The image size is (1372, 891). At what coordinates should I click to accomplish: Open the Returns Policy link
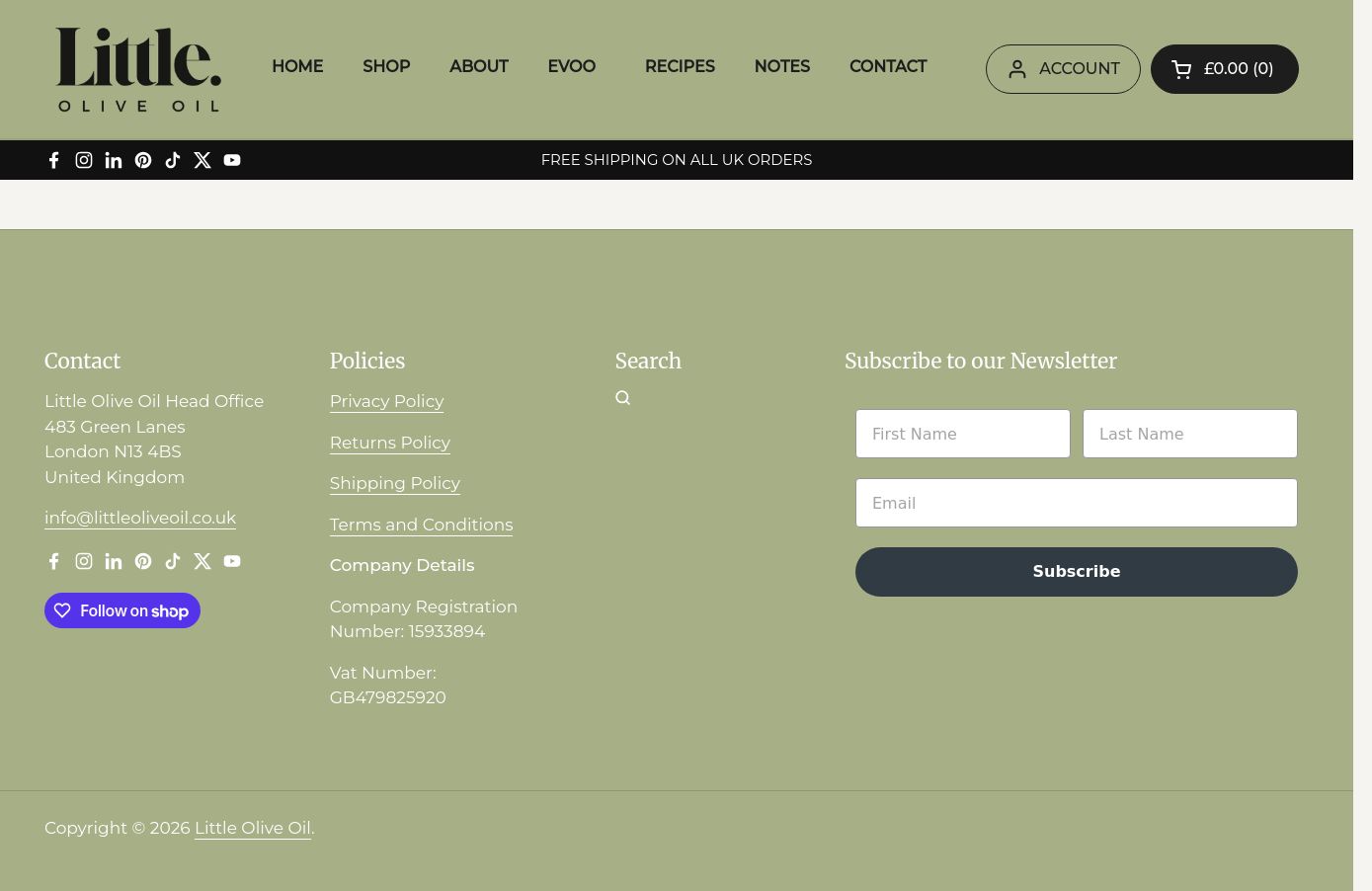pyautogui.click(x=390, y=443)
